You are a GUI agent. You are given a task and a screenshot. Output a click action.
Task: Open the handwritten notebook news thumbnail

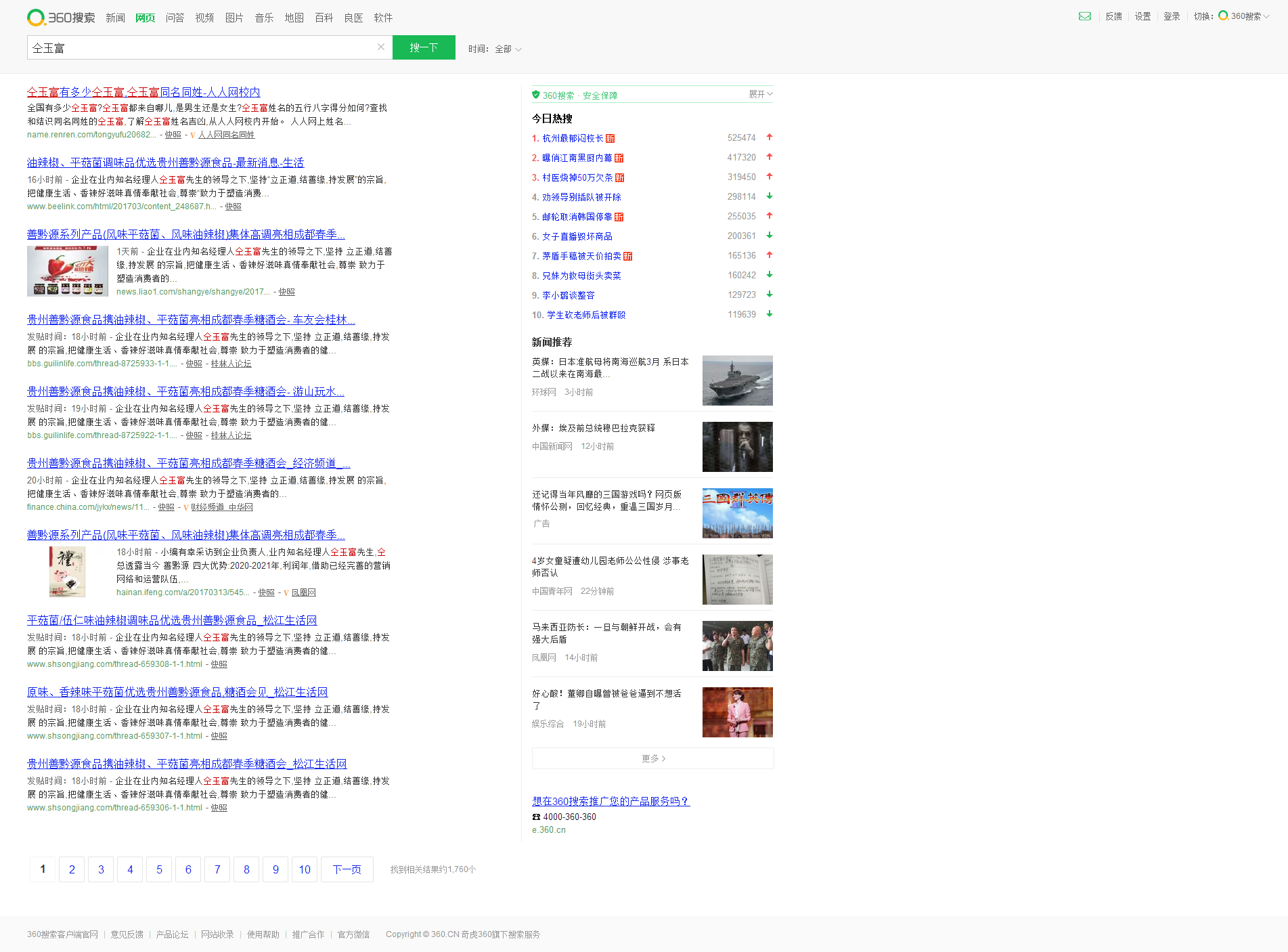coord(738,580)
